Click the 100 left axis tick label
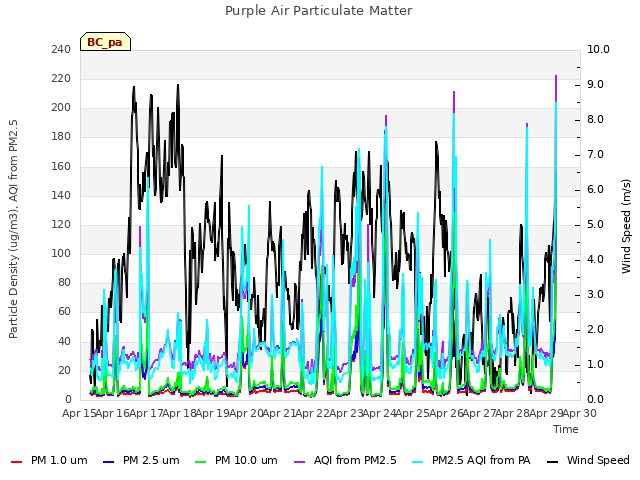640x480 pixels. tap(61, 253)
